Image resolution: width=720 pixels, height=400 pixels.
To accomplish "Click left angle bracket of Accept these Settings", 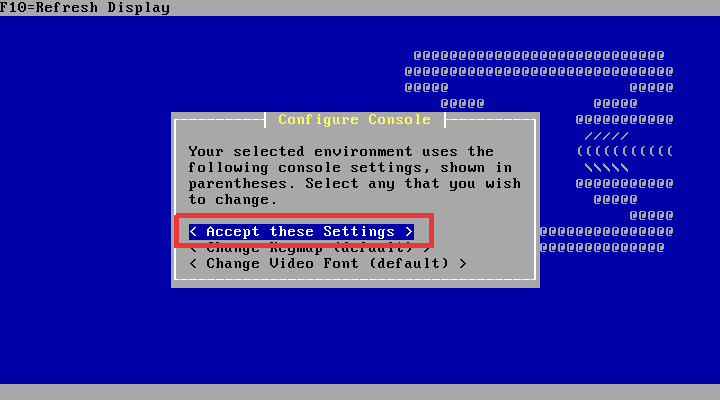I will [193, 231].
